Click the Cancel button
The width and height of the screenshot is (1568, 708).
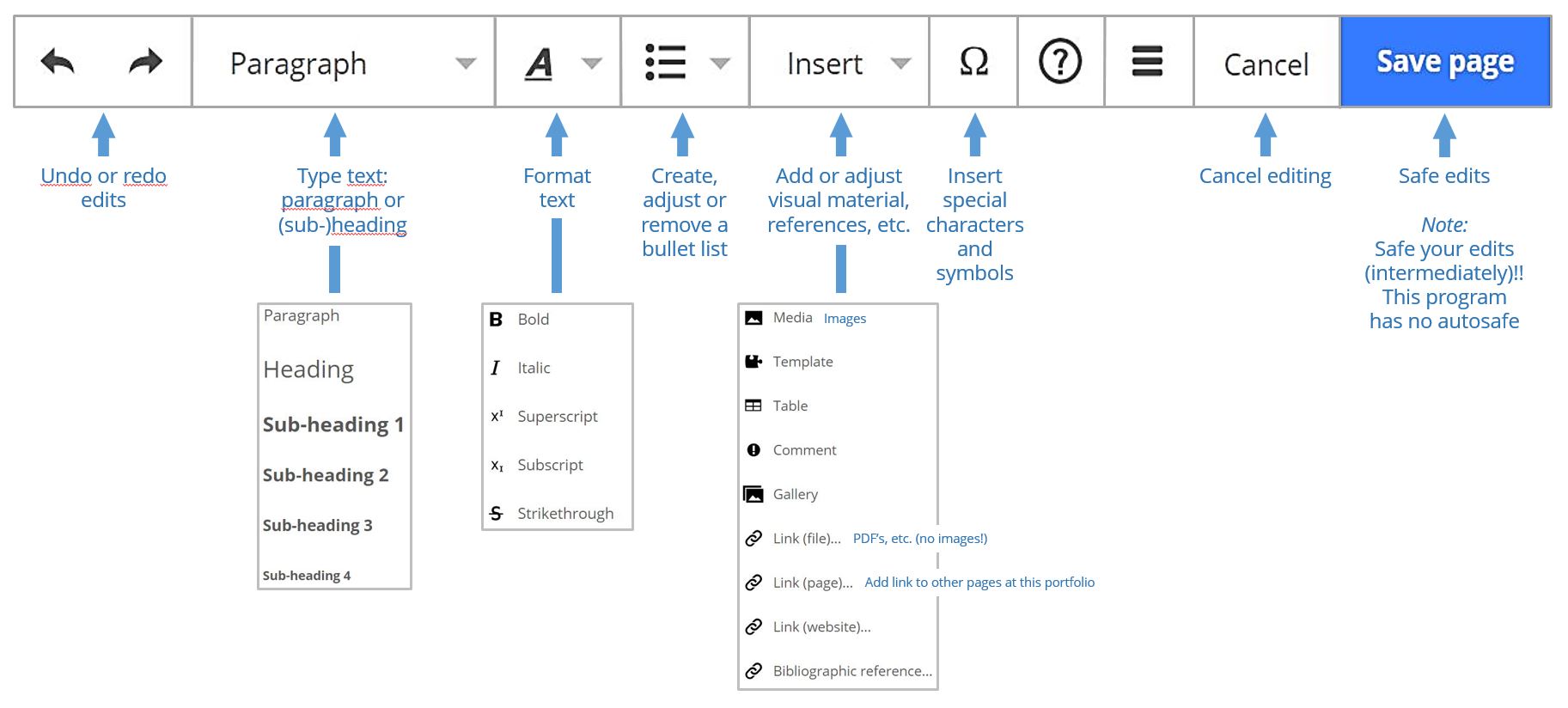pos(1266,63)
